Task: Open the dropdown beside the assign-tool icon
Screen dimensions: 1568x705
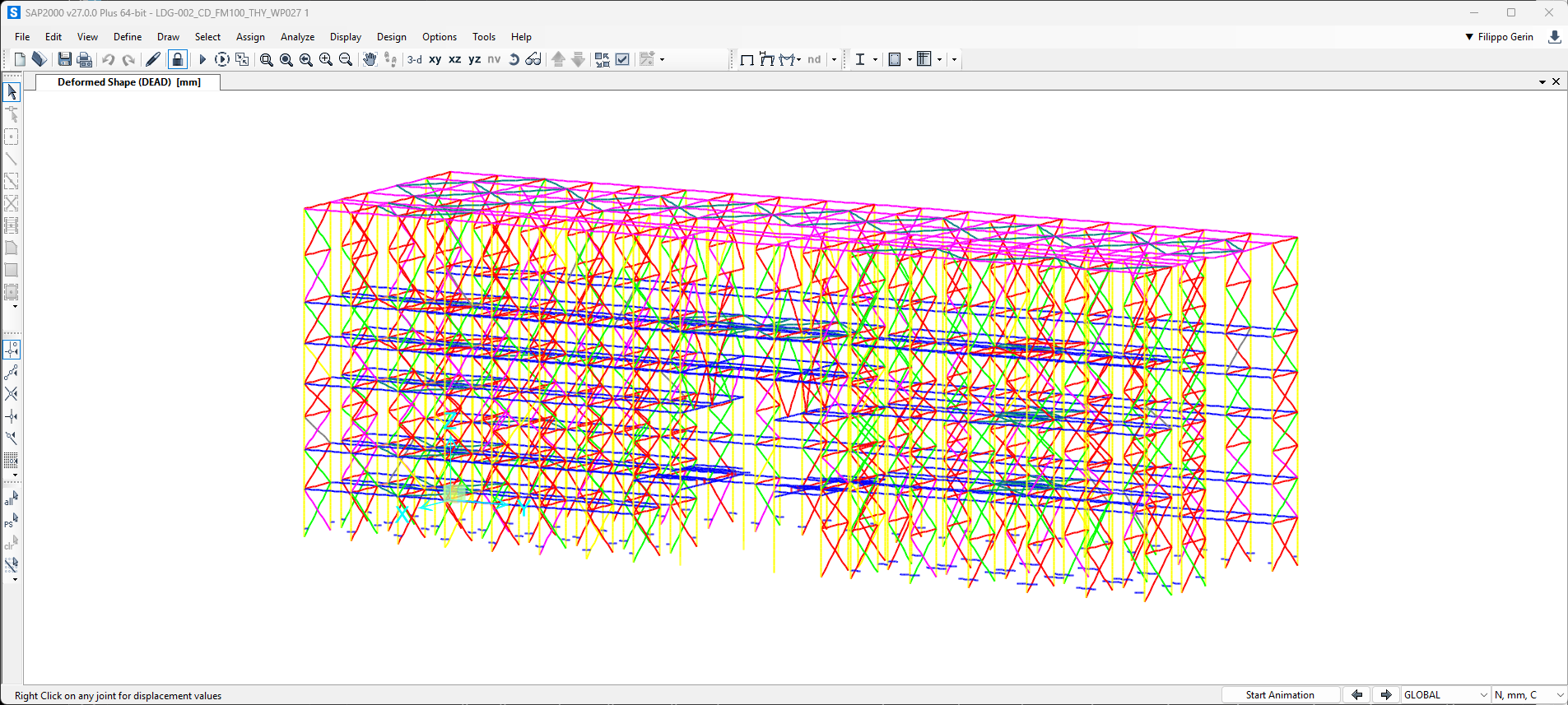Action: pyautogui.click(x=663, y=59)
